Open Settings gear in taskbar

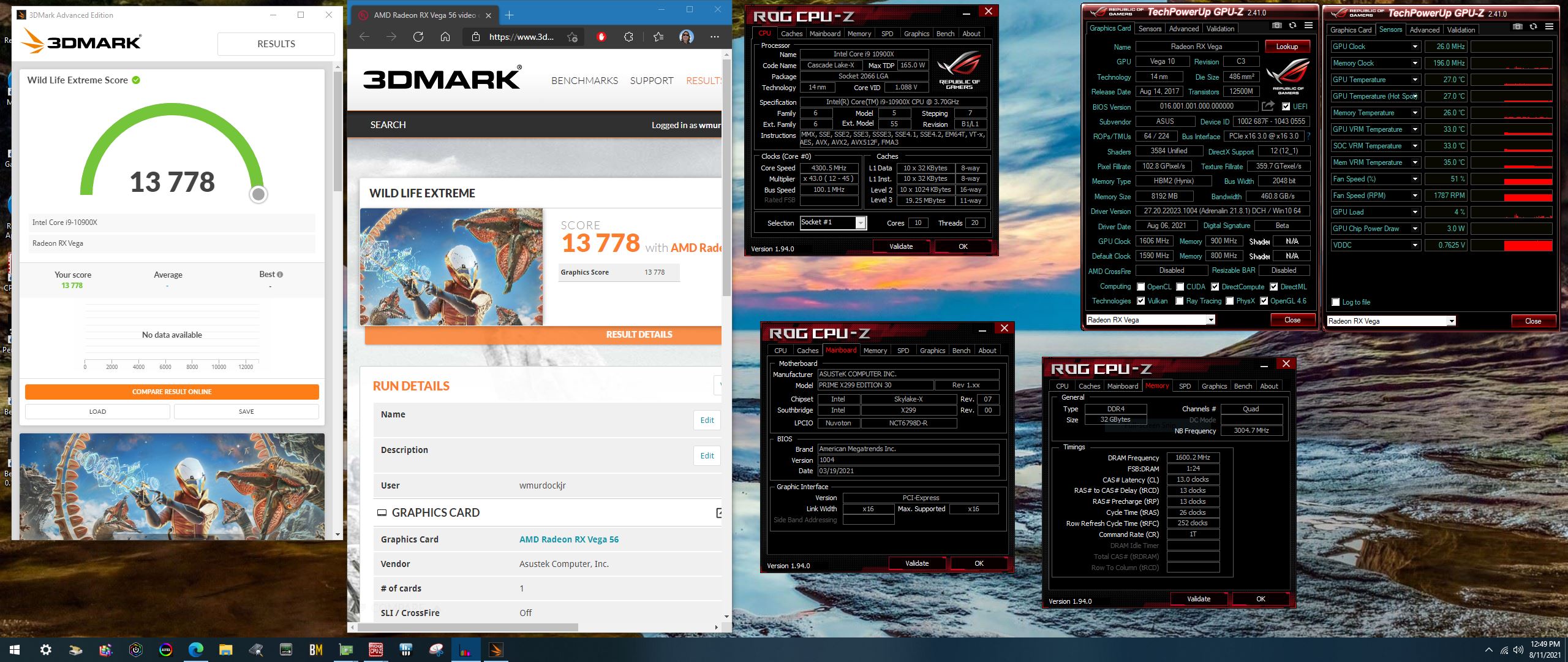46,650
